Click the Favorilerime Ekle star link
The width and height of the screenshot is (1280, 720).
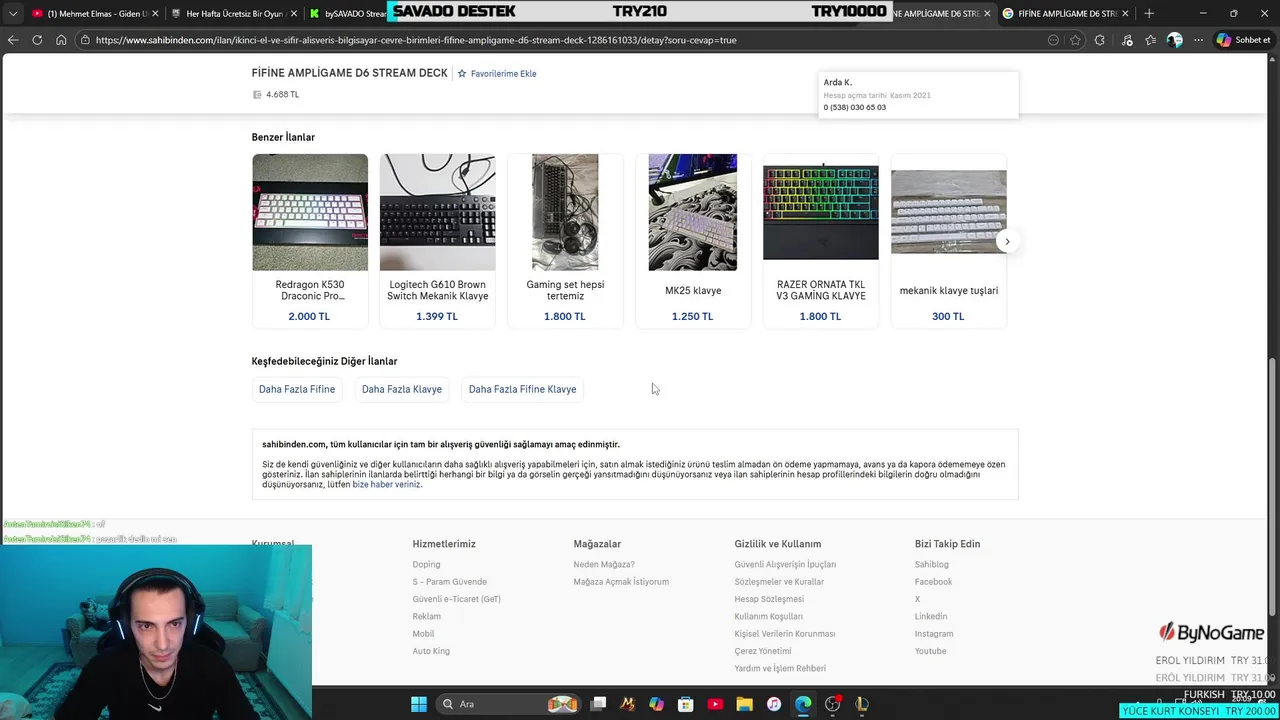(x=497, y=73)
